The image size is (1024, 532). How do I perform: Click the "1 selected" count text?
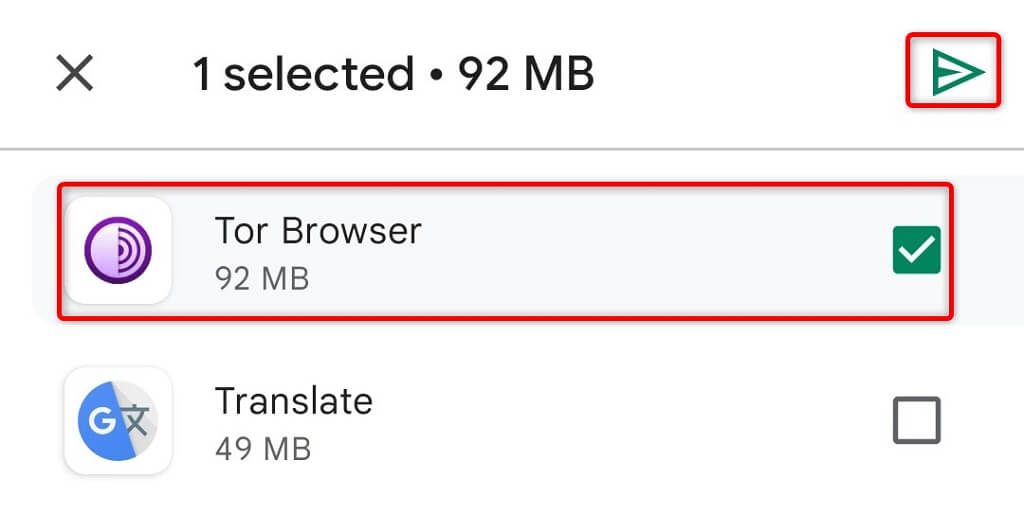coord(302,74)
